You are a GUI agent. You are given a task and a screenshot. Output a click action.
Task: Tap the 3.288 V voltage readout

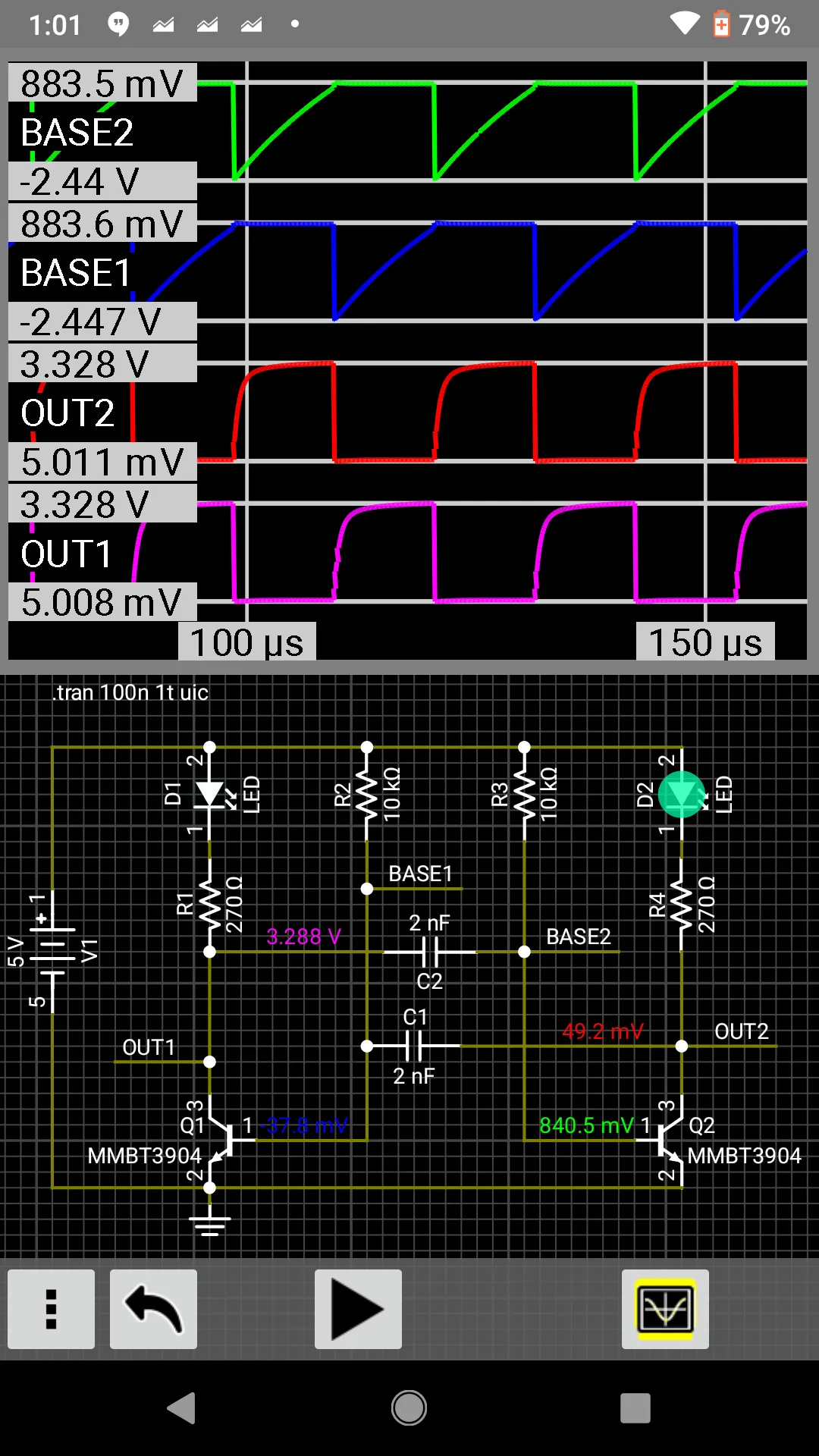[303, 937]
